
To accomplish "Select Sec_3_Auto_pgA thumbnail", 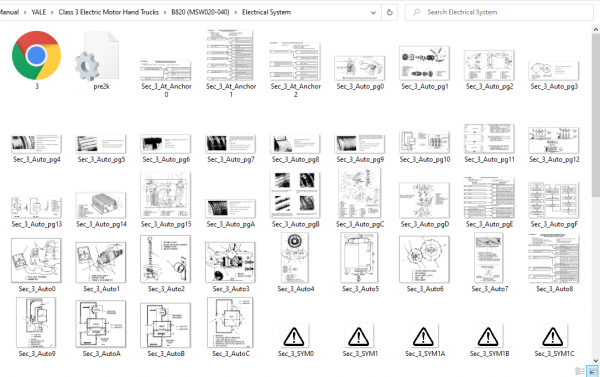I will [x=230, y=209].
